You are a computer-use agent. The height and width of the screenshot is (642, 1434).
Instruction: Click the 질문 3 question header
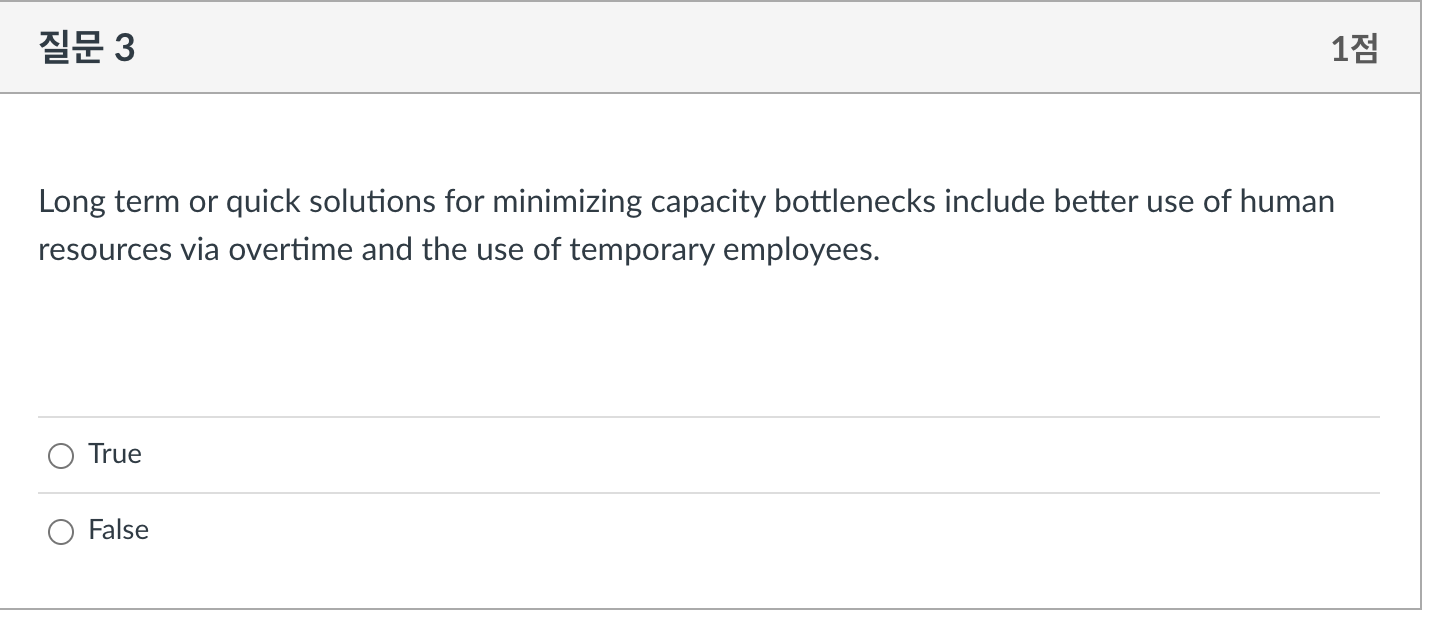(84, 46)
